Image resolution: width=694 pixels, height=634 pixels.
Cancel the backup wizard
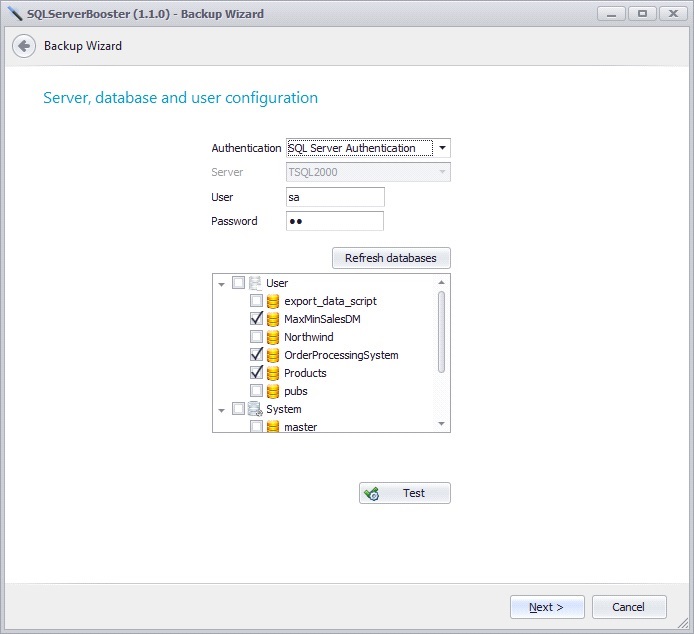point(629,607)
